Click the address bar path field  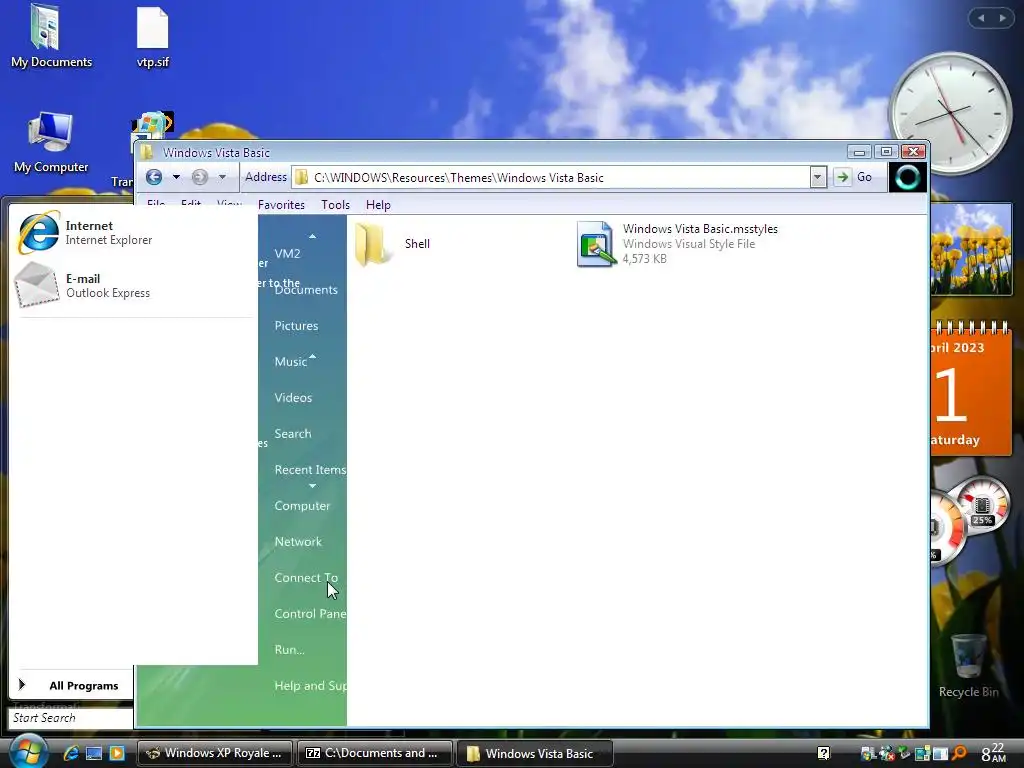click(551, 178)
